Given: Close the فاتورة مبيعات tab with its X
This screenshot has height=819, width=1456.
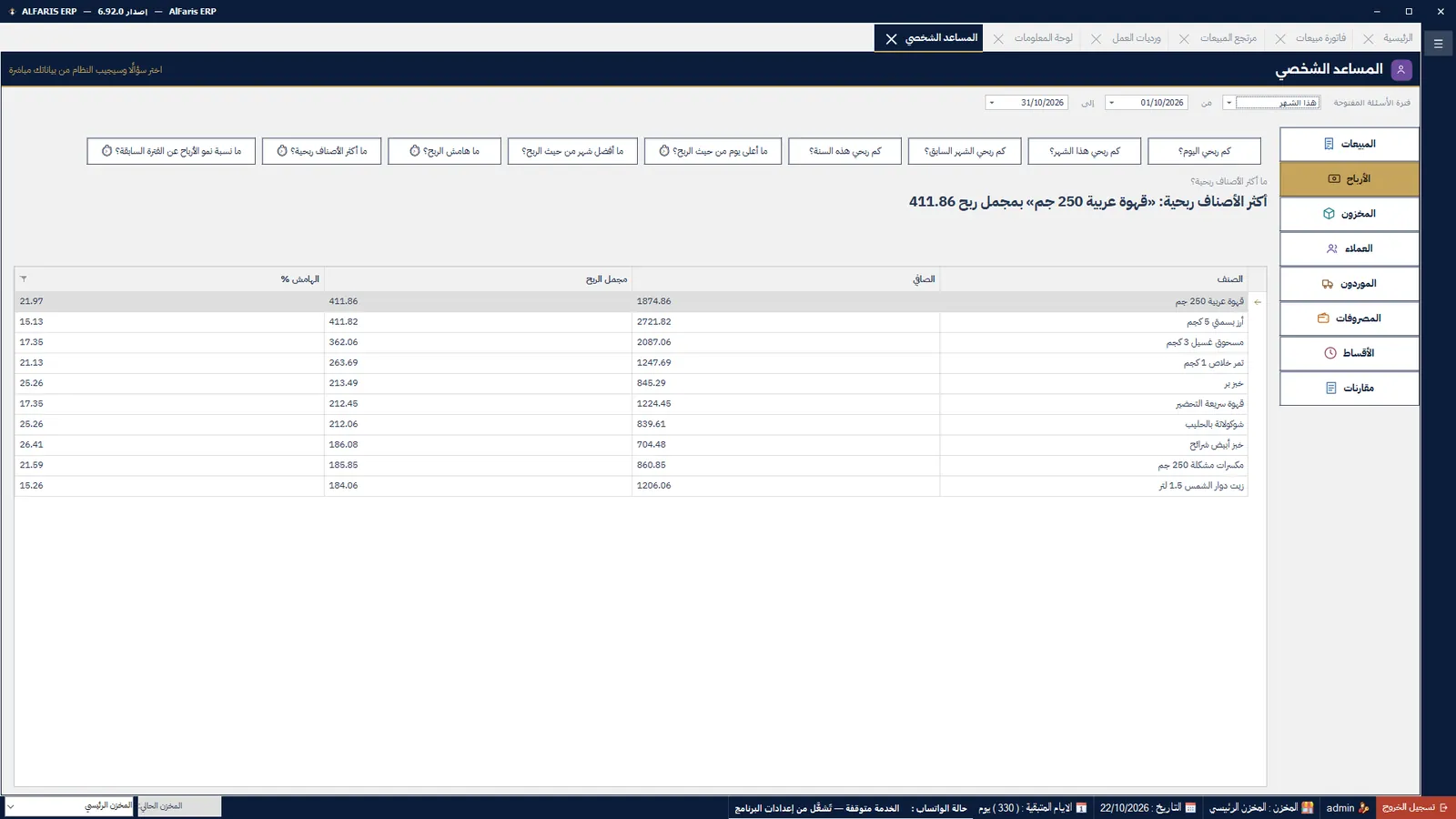Looking at the screenshot, I should (1280, 38).
